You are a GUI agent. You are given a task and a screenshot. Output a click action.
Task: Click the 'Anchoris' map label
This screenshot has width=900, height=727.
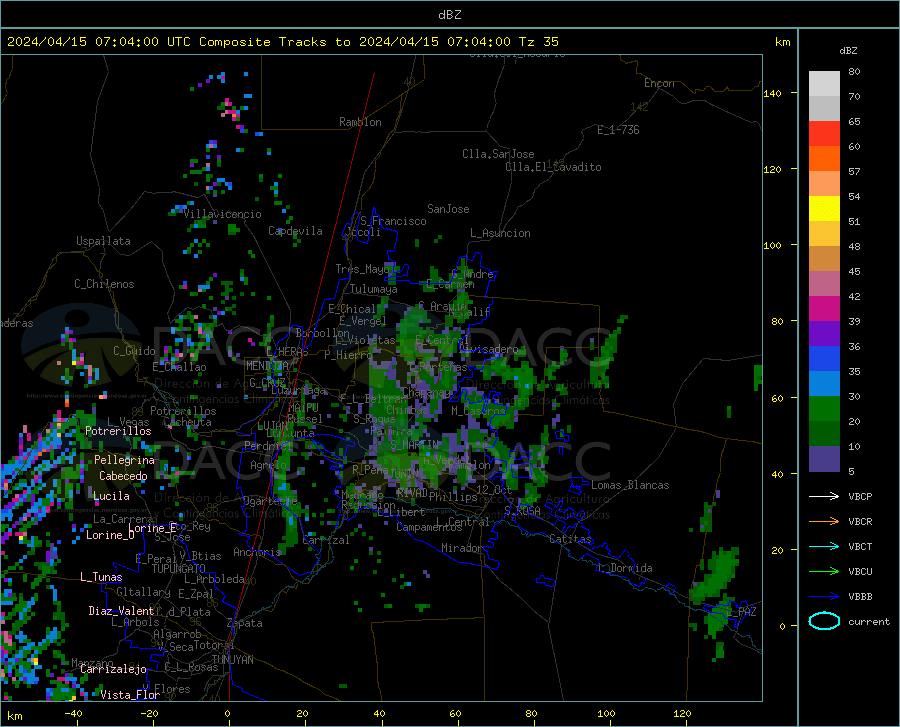point(257,552)
